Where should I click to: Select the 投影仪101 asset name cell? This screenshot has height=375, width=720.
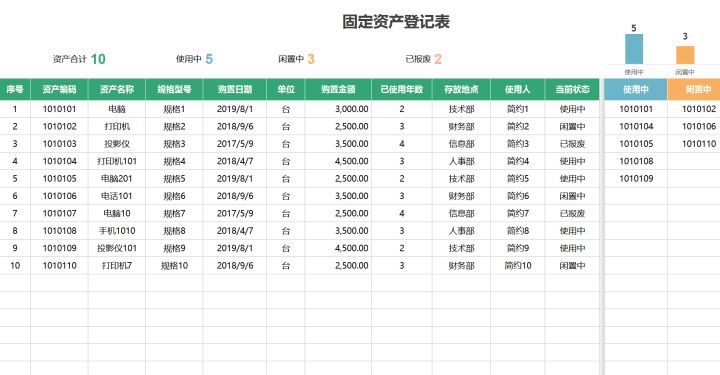(x=117, y=248)
